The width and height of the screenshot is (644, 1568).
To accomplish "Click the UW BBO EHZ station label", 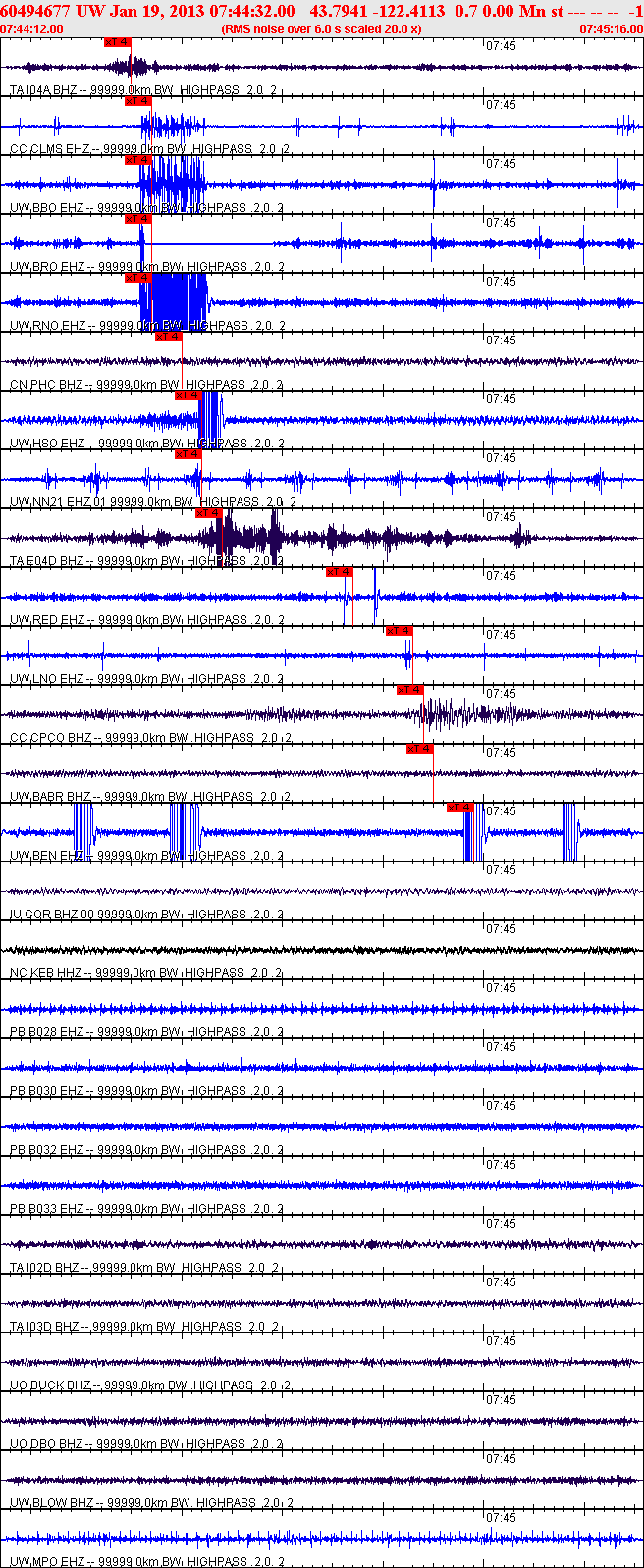I will coord(47,208).
